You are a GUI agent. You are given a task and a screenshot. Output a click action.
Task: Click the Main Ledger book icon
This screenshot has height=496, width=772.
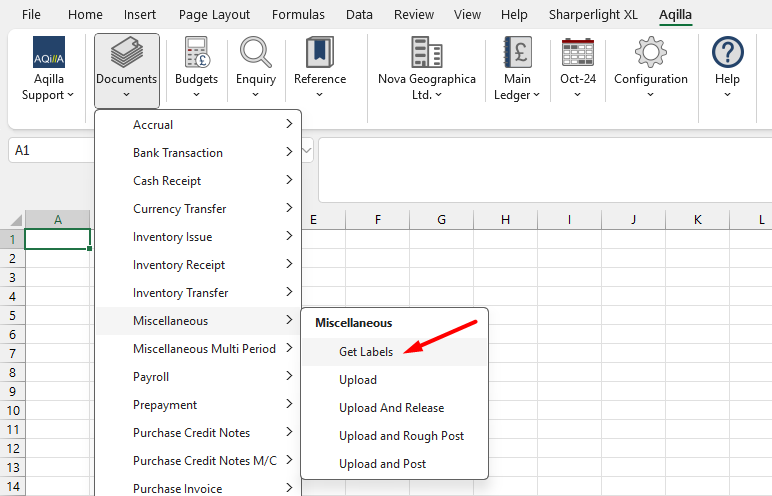pos(517,52)
